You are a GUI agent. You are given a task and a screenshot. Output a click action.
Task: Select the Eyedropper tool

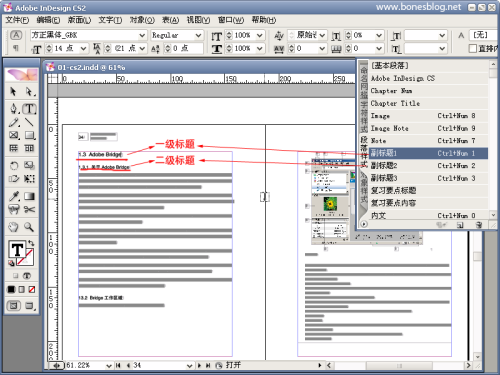13,196
